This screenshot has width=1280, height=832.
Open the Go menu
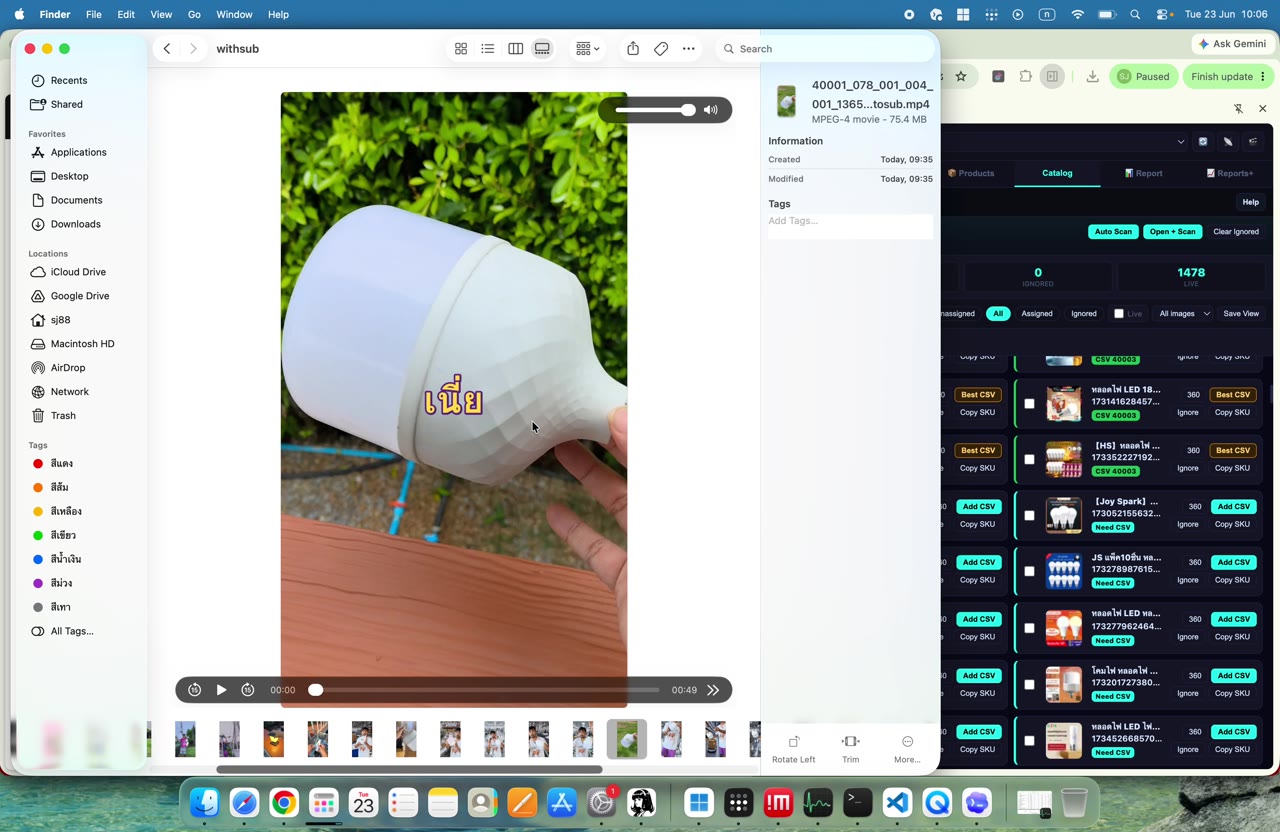coord(194,14)
